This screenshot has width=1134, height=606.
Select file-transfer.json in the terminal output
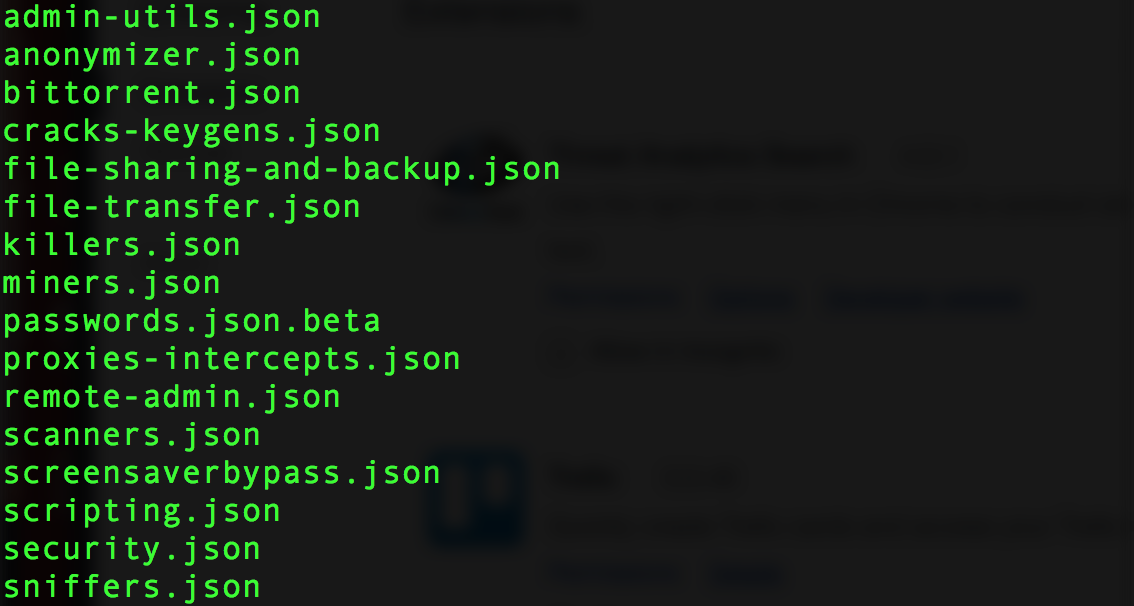[x=182, y=207]
